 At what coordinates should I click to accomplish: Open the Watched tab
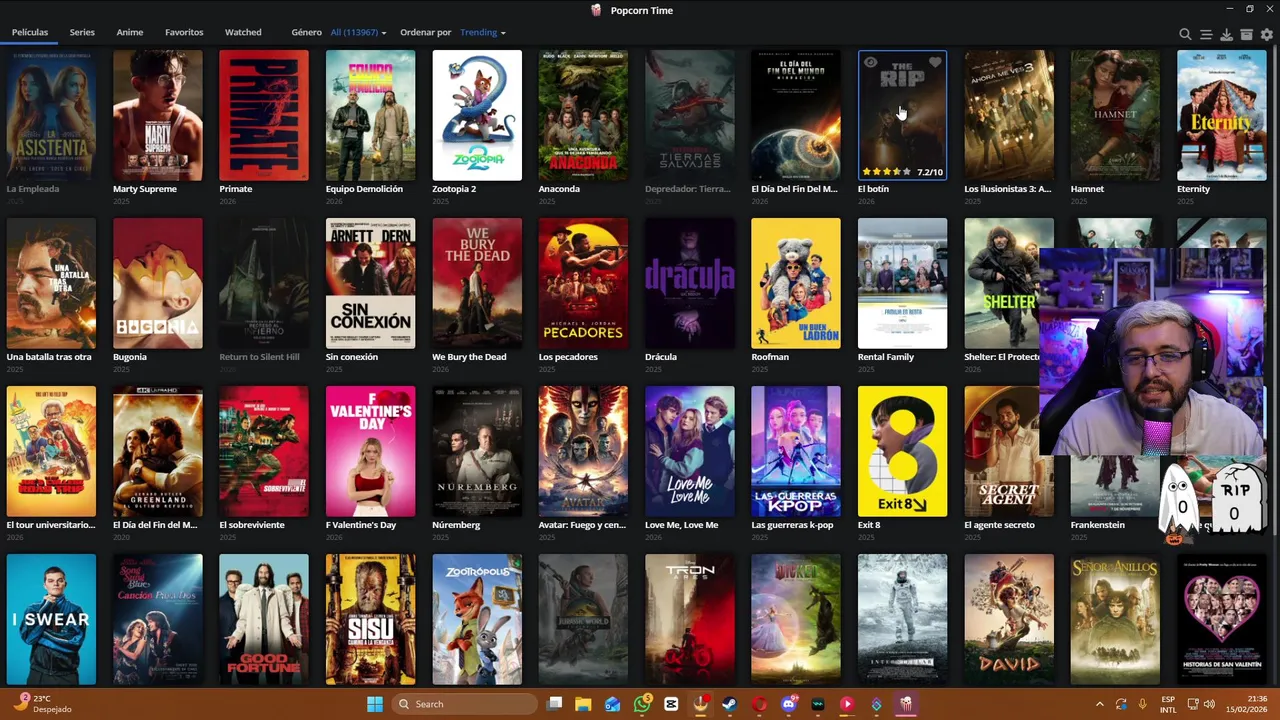pos(243,32)
